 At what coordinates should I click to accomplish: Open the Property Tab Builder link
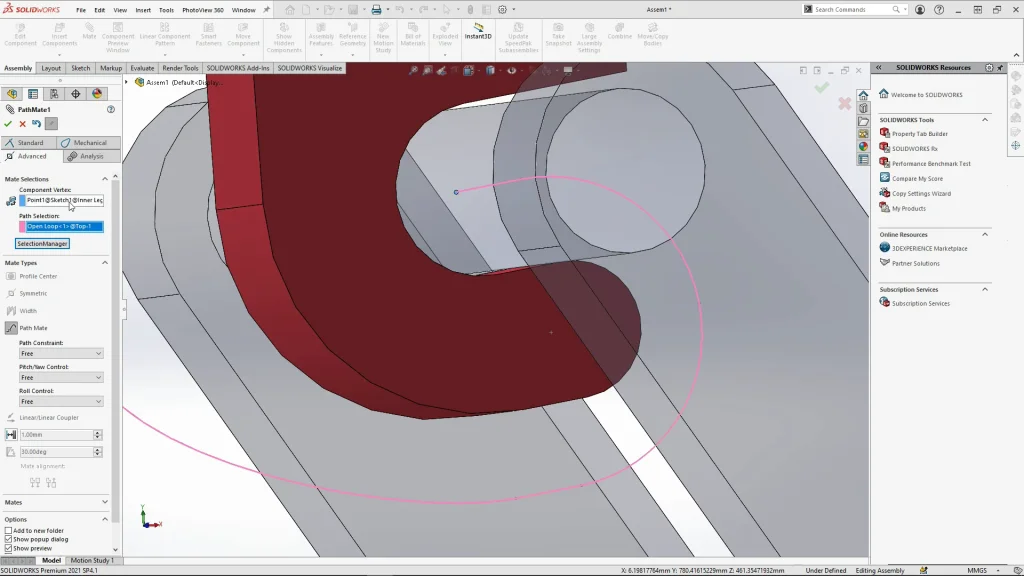point(919,134)
